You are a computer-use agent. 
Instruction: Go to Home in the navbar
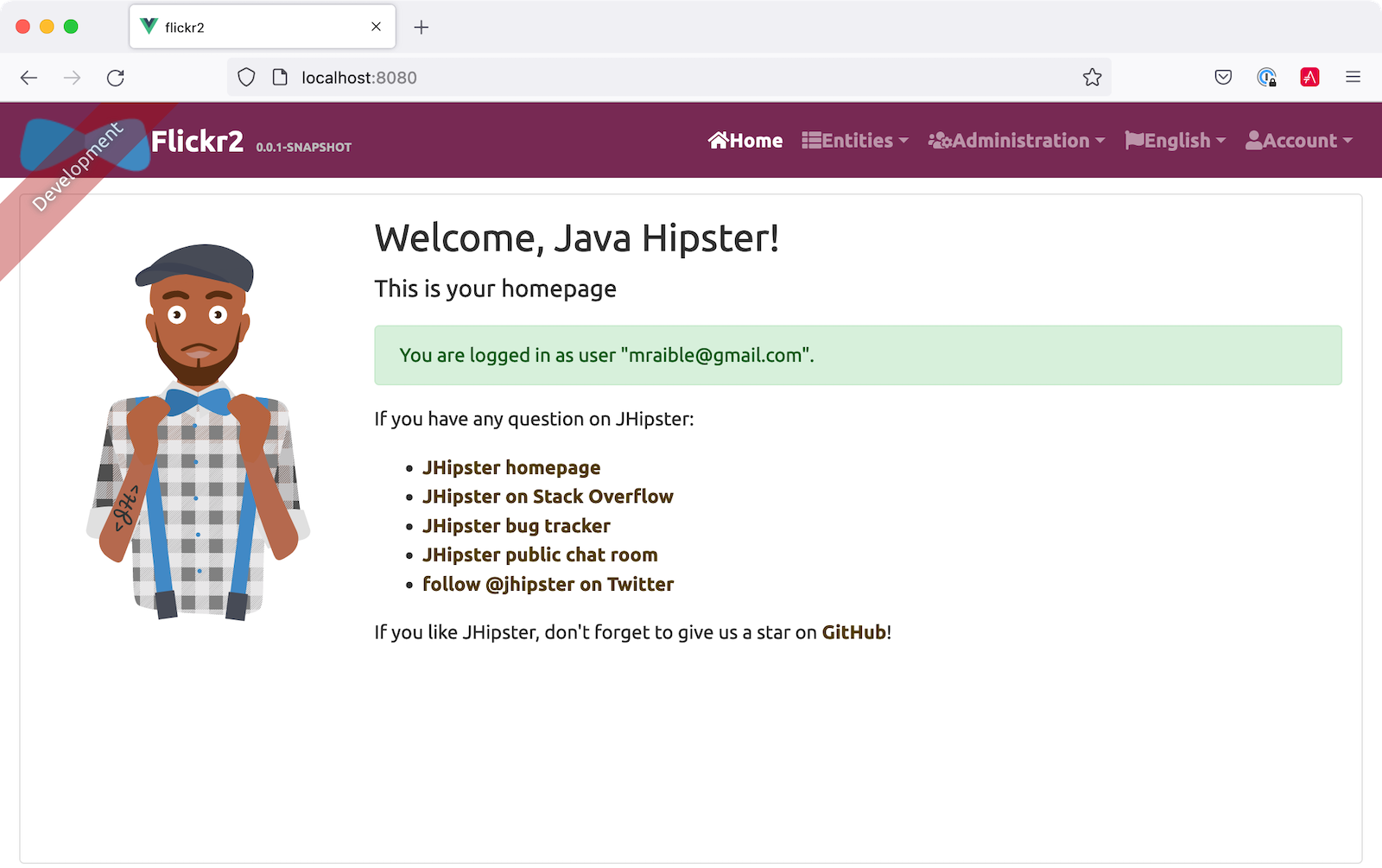point(745,141)
